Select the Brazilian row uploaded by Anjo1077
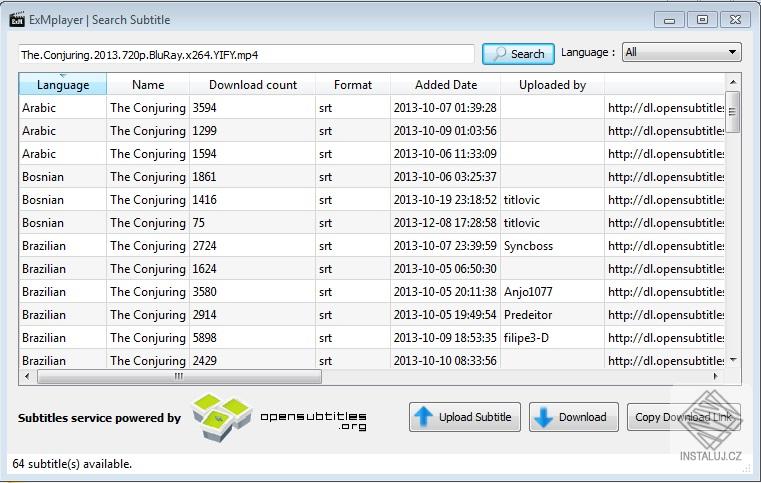 pos(372,292)
